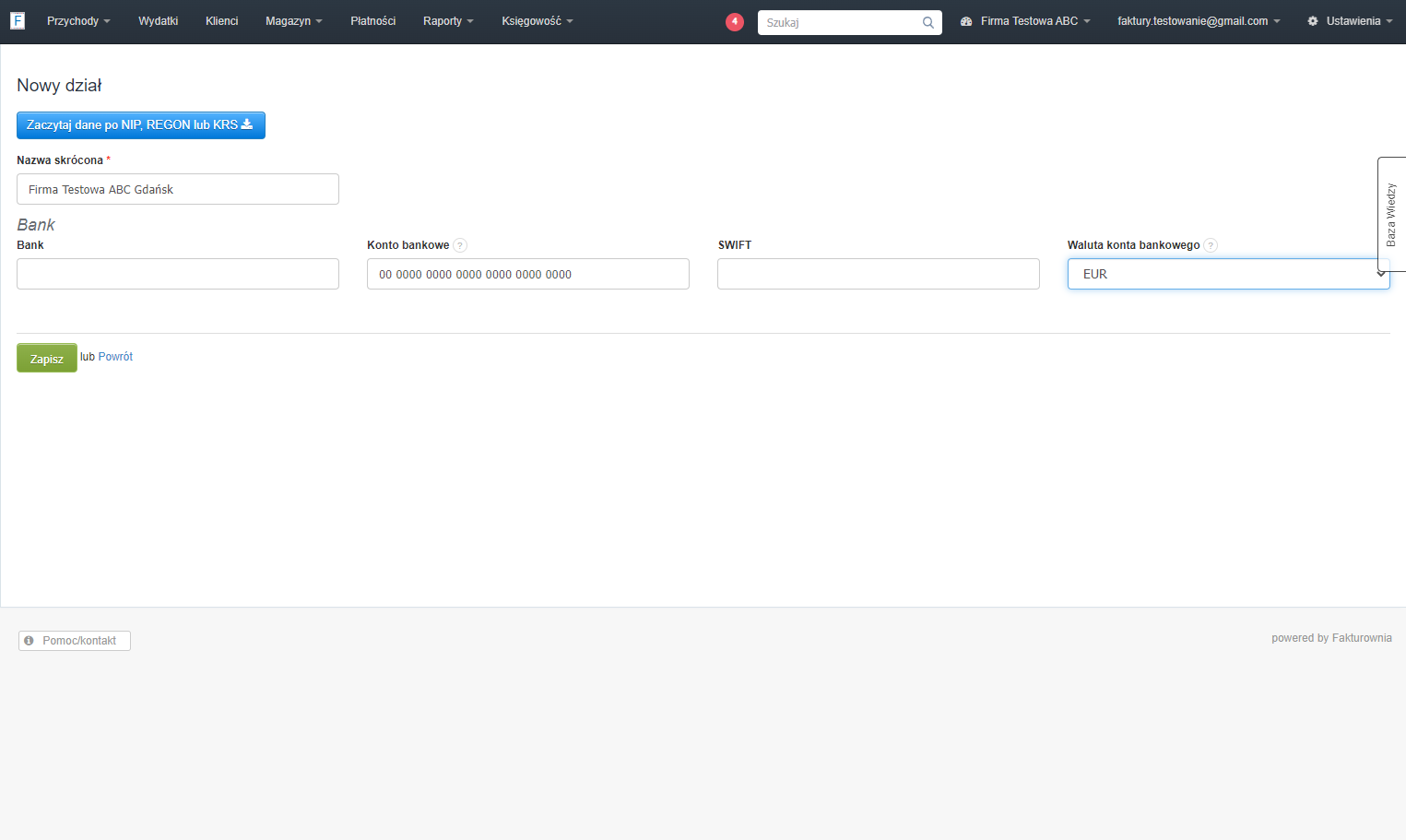Viewport: 1406px width, 840px height.
Task: Click Zaczytaj dane po NIP, REGON lub KRS
Action: [141, 125]
